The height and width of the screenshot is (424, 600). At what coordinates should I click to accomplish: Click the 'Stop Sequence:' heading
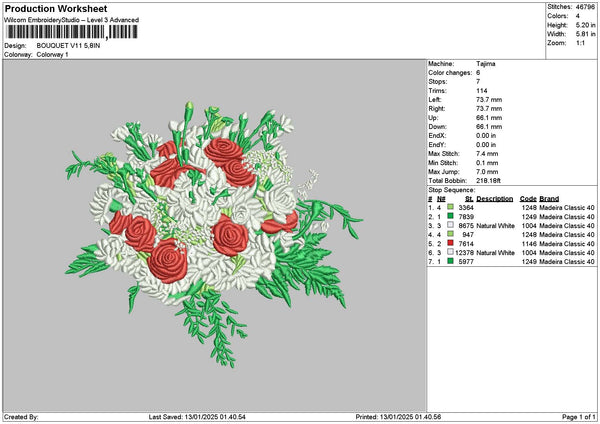pyautogui.click(x=452, y=190)
